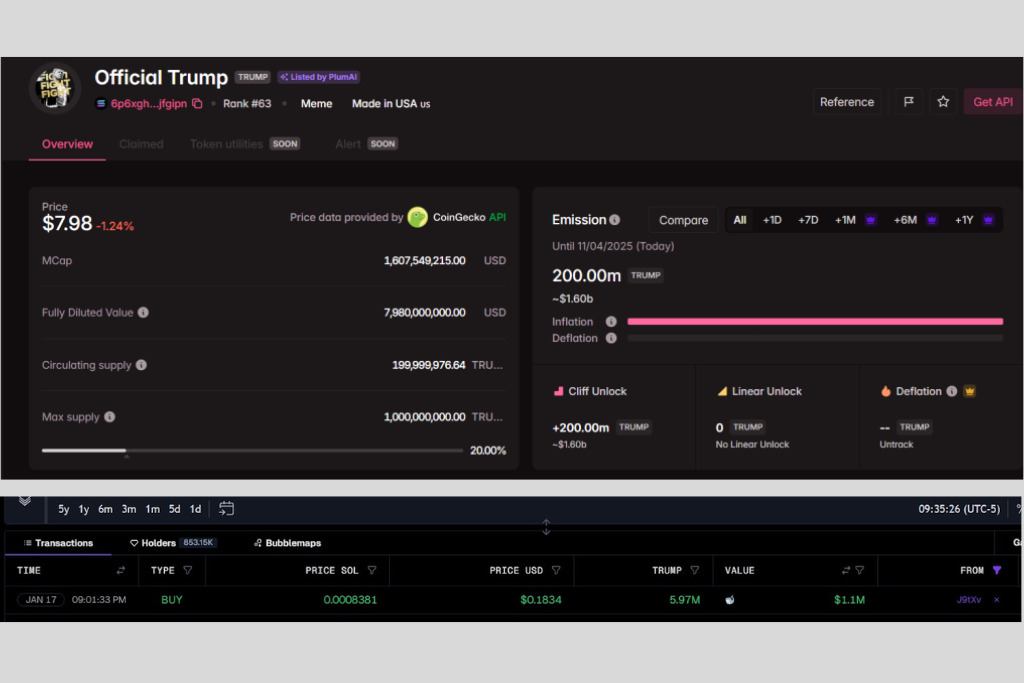1024x683 pixels.
Task: Click the Linear Unlock triangle icon
Action: (722, 391)
